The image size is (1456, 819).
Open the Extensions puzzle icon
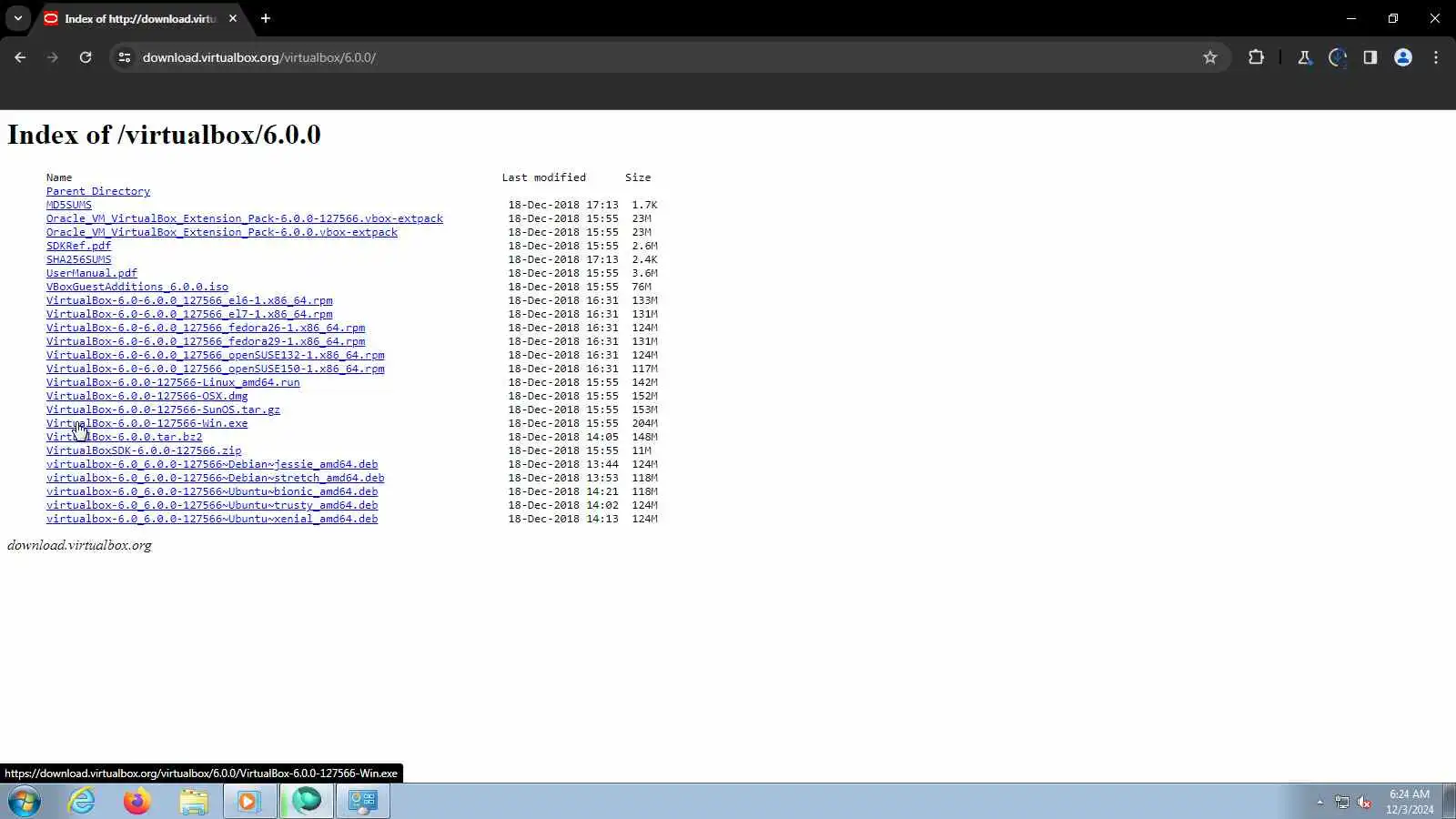click(1256, 57)
